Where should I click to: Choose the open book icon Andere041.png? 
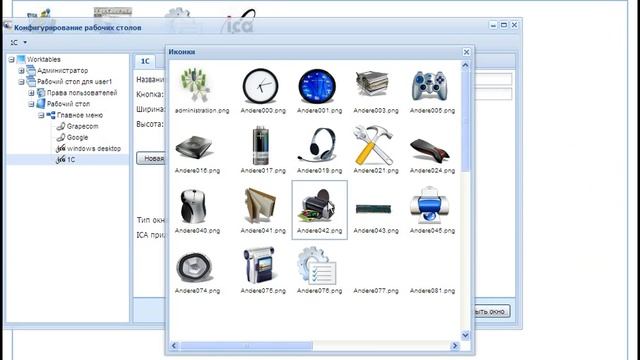[260, 205]
